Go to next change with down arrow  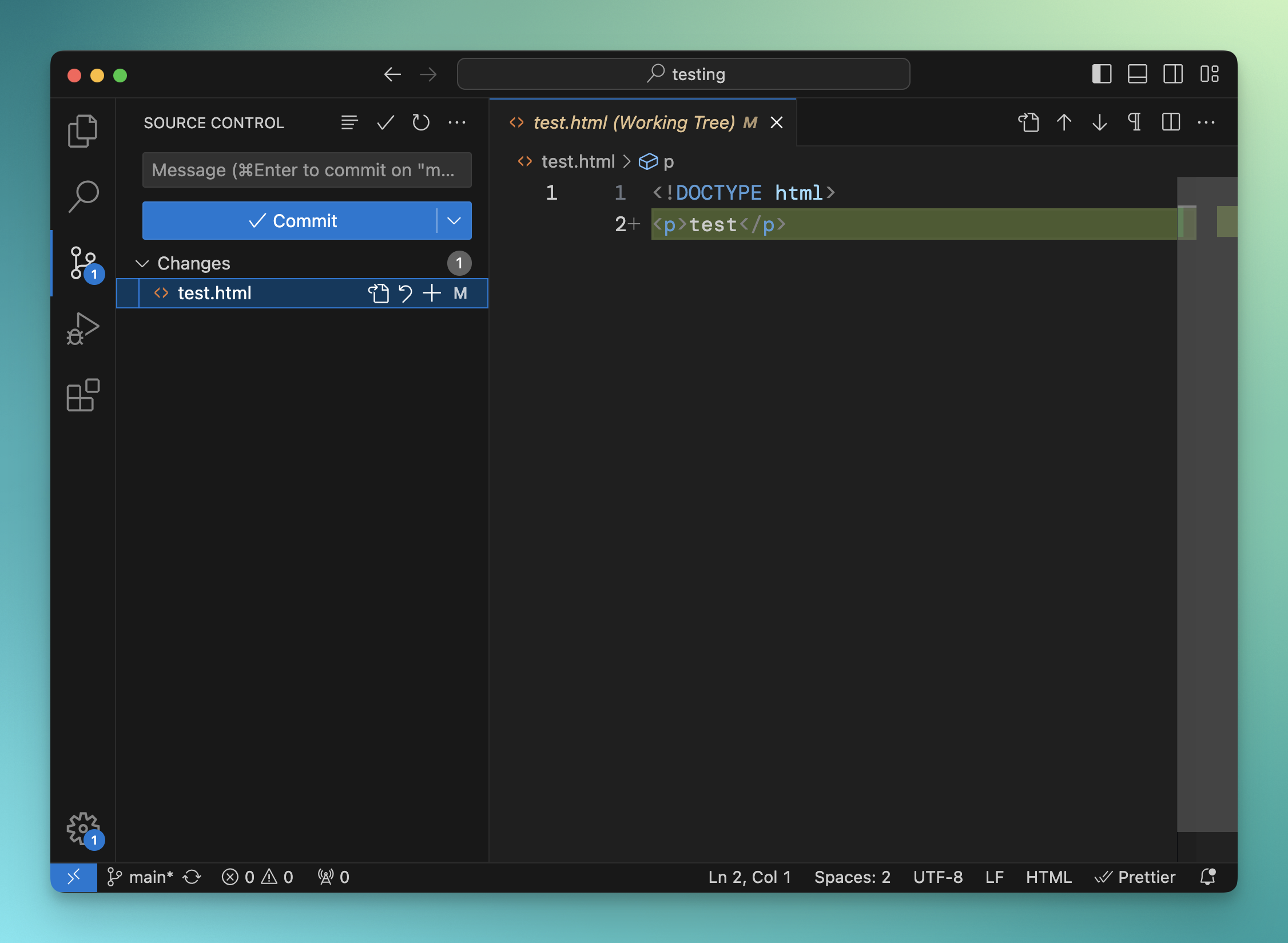tap(1099, 122)
